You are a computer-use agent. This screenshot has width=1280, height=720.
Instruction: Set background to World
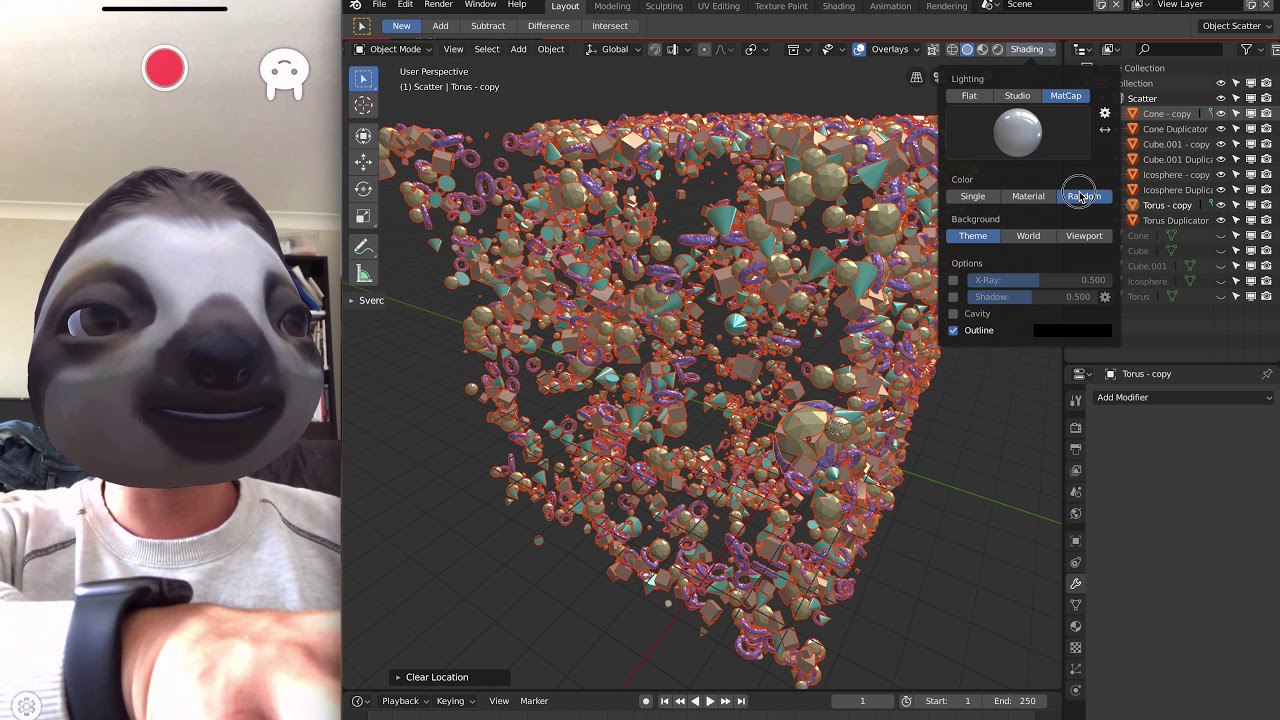coord(1028,236)
